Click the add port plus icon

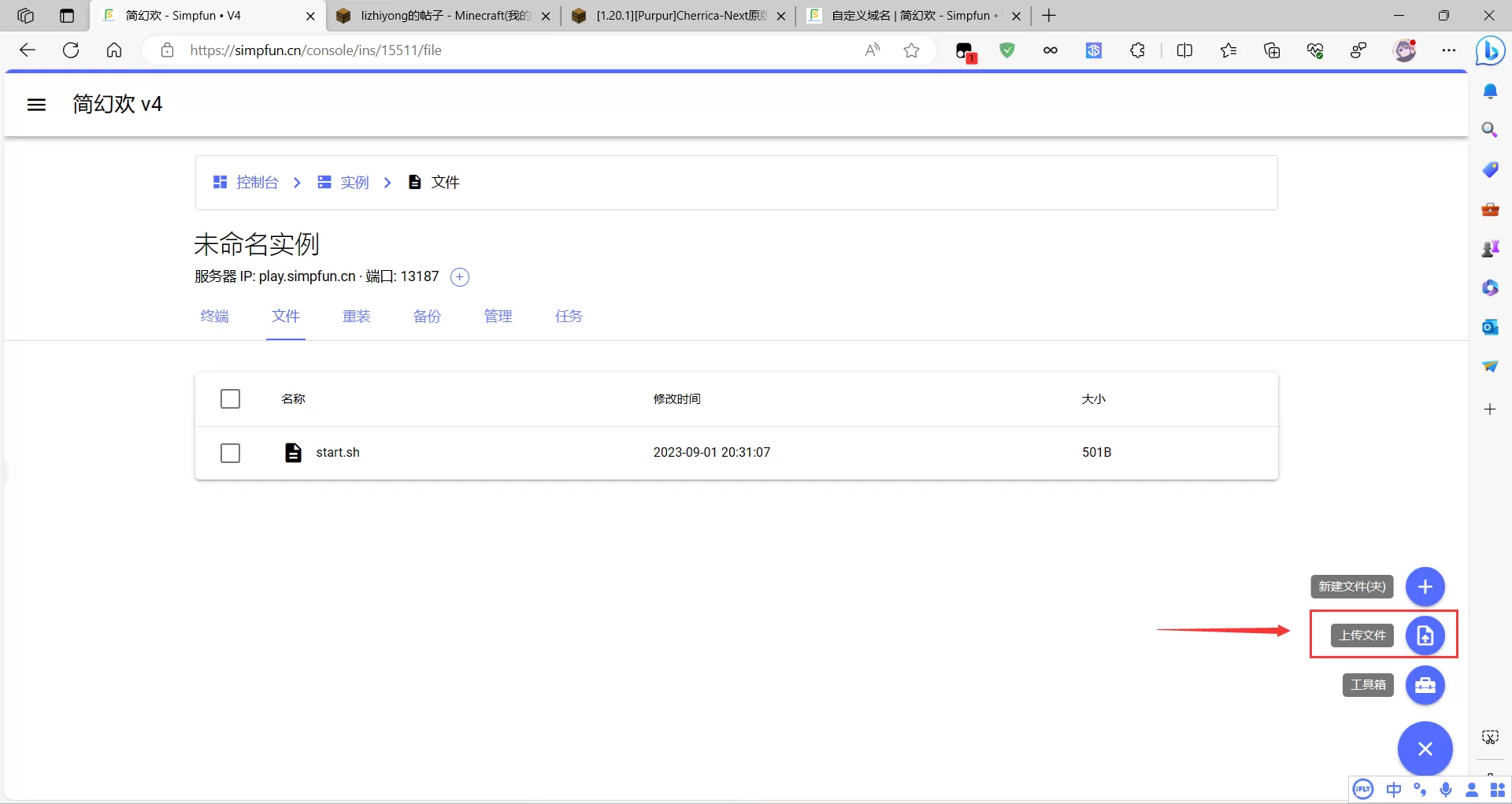(x=460, y=277)
